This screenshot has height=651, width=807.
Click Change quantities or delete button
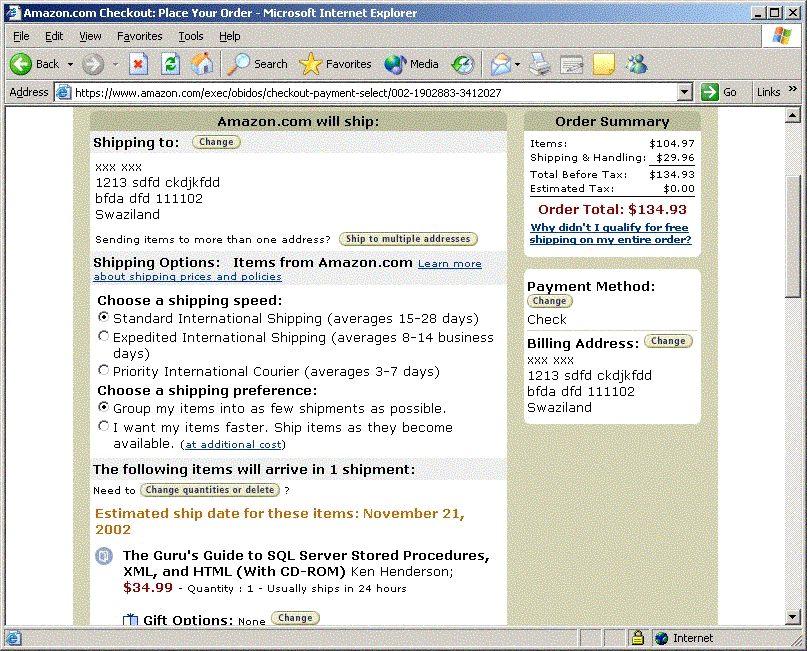[x=209, y=490]
